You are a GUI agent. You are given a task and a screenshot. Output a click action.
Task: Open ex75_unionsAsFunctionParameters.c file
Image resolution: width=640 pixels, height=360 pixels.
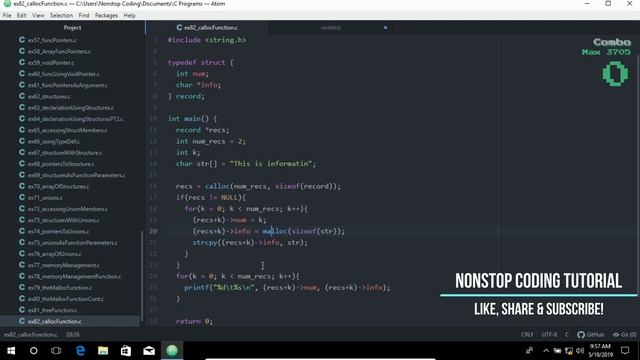pos(73,242)
